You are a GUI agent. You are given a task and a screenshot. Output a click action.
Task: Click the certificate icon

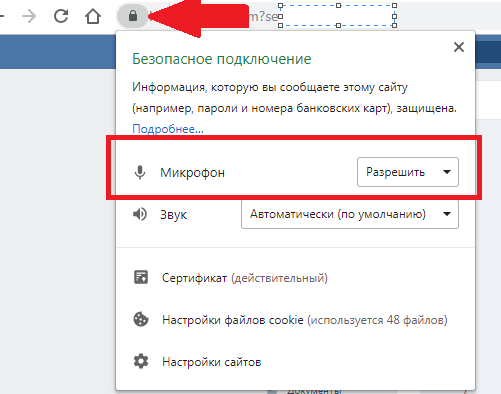[x=141, y=277]
